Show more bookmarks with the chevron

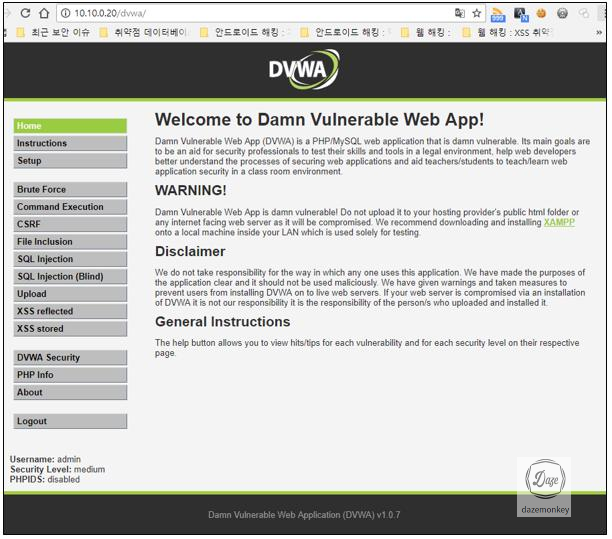[599, 32]
